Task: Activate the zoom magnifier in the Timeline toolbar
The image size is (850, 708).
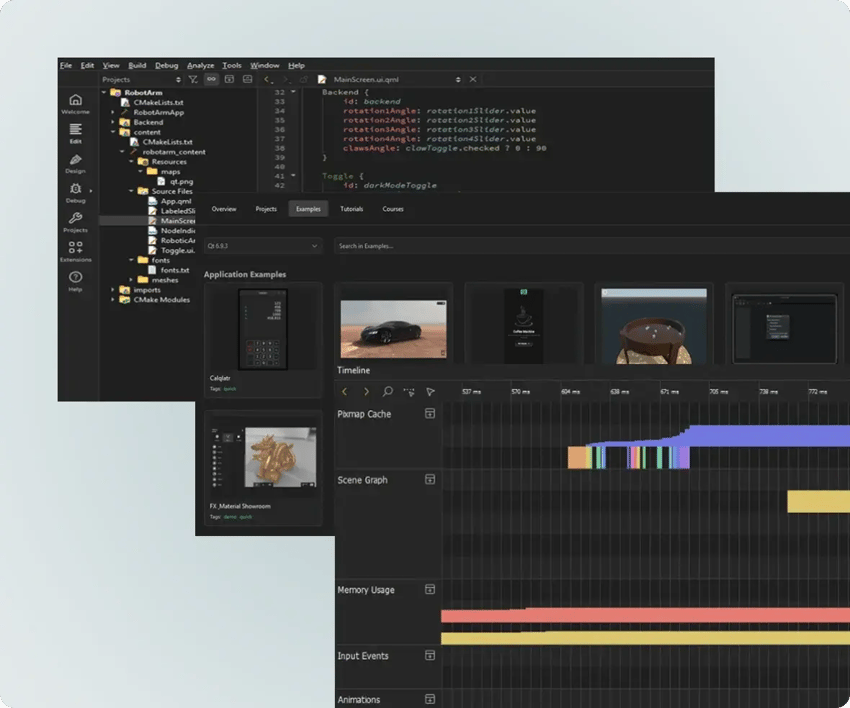Action: coord(388,391)
